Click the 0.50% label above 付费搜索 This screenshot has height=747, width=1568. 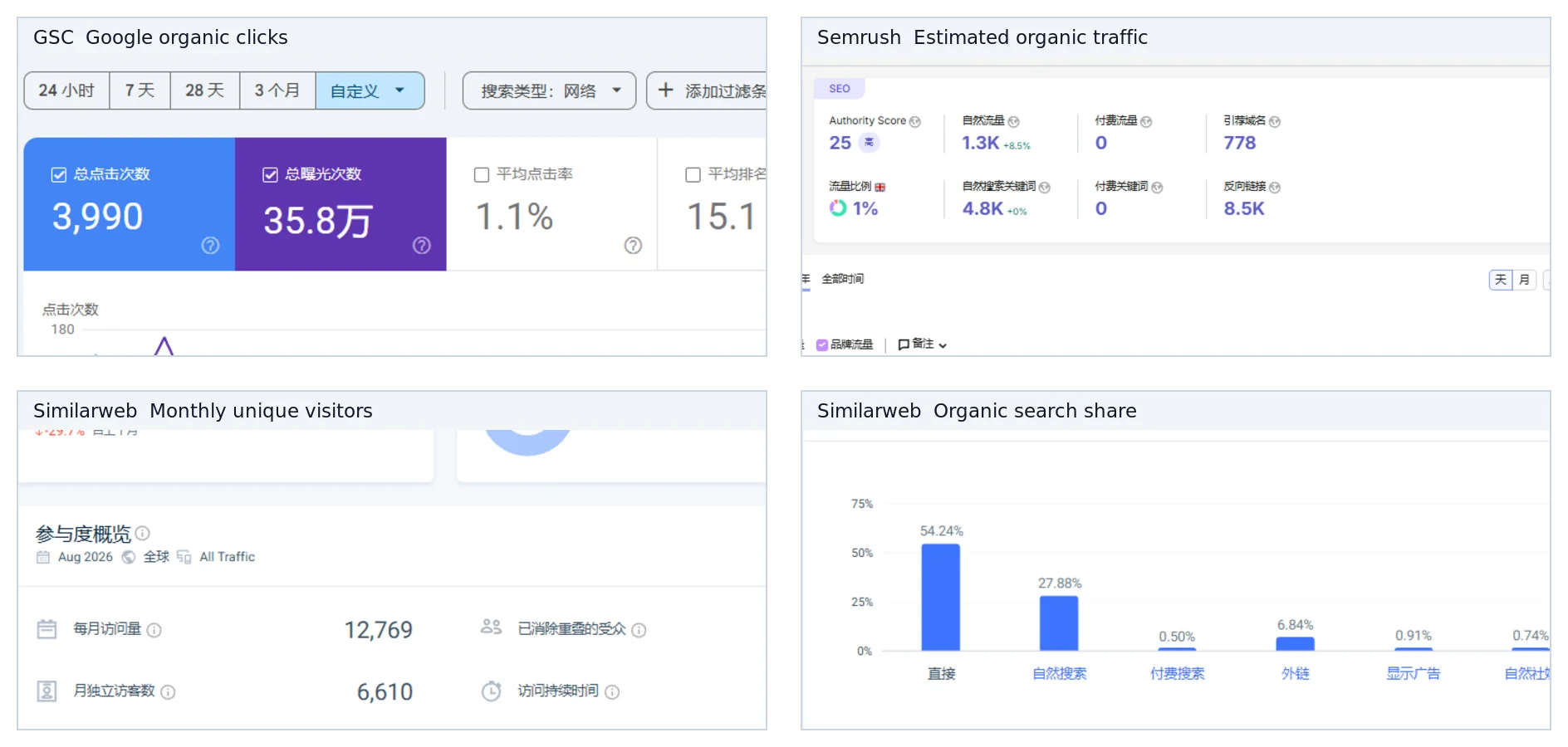(1177, 637)
